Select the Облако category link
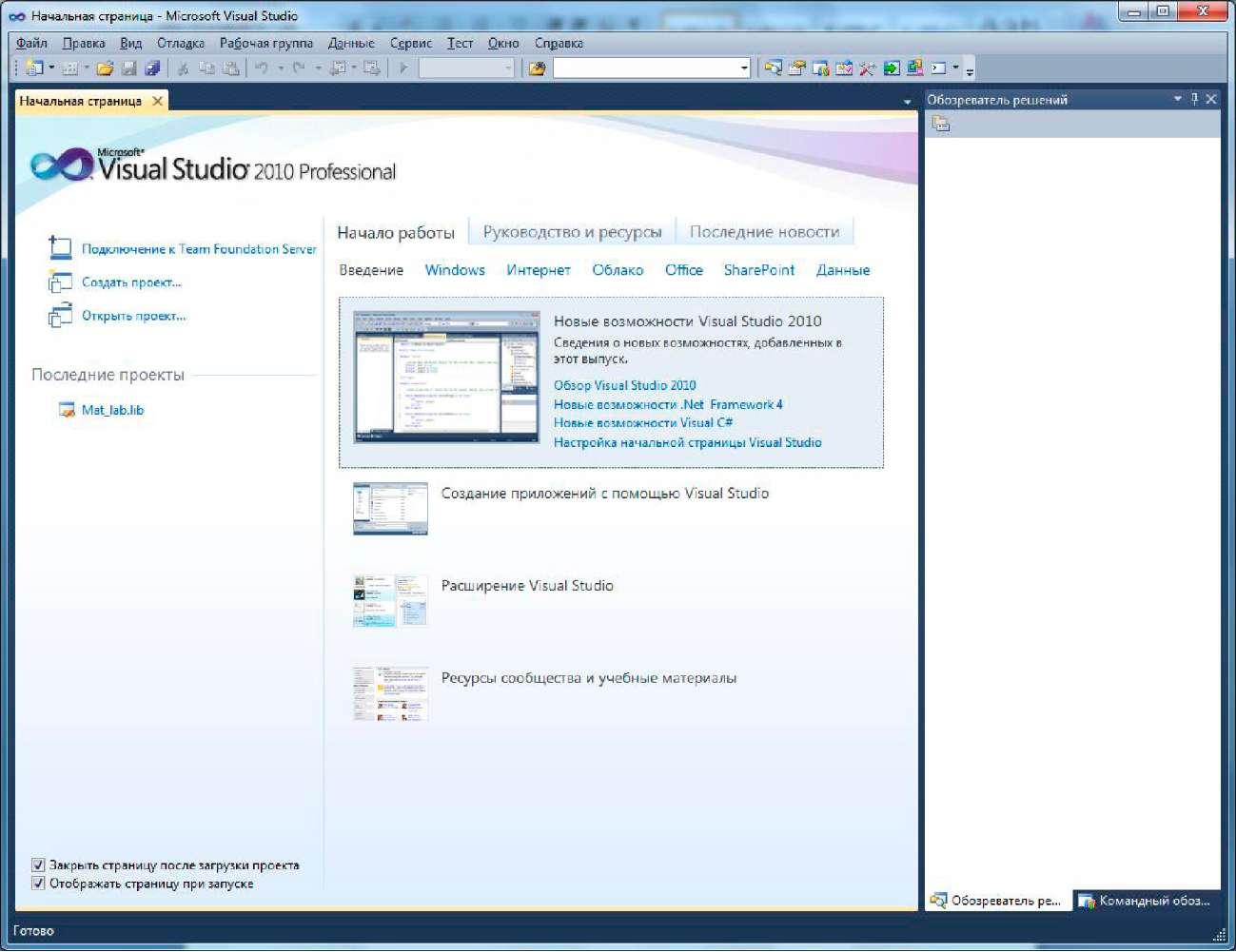This screenshot has height=952, width=1236. (x=618, y=270)
